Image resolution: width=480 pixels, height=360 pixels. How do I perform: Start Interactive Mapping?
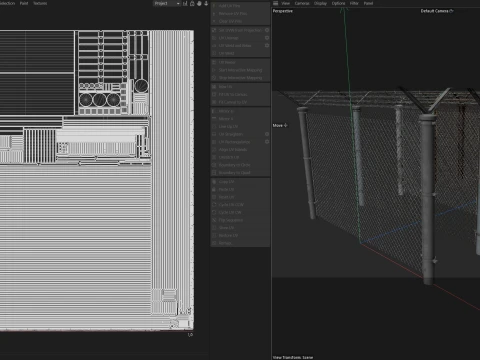(x=240, y=70)
